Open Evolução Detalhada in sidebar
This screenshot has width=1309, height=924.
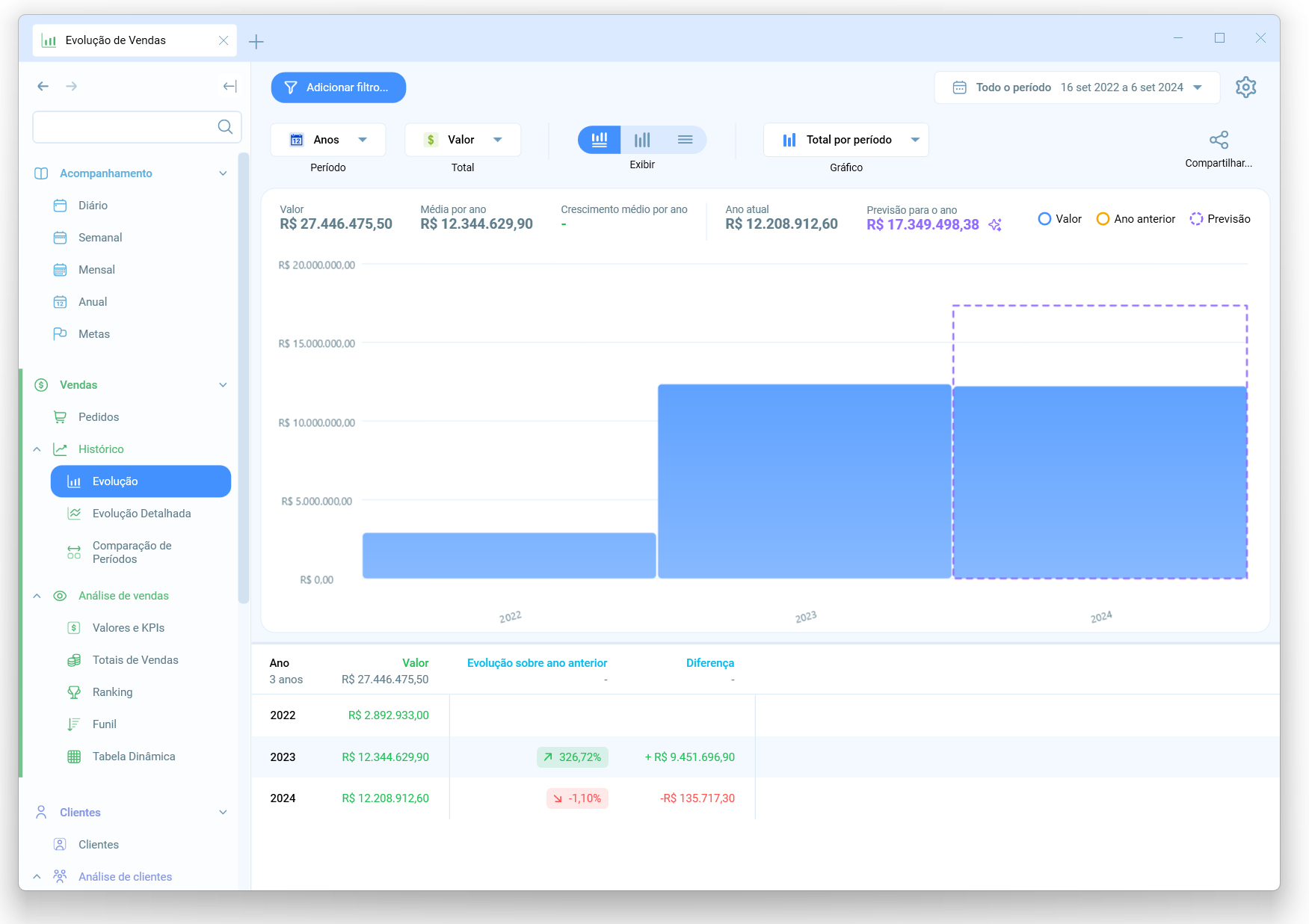[x=141, y=514]
